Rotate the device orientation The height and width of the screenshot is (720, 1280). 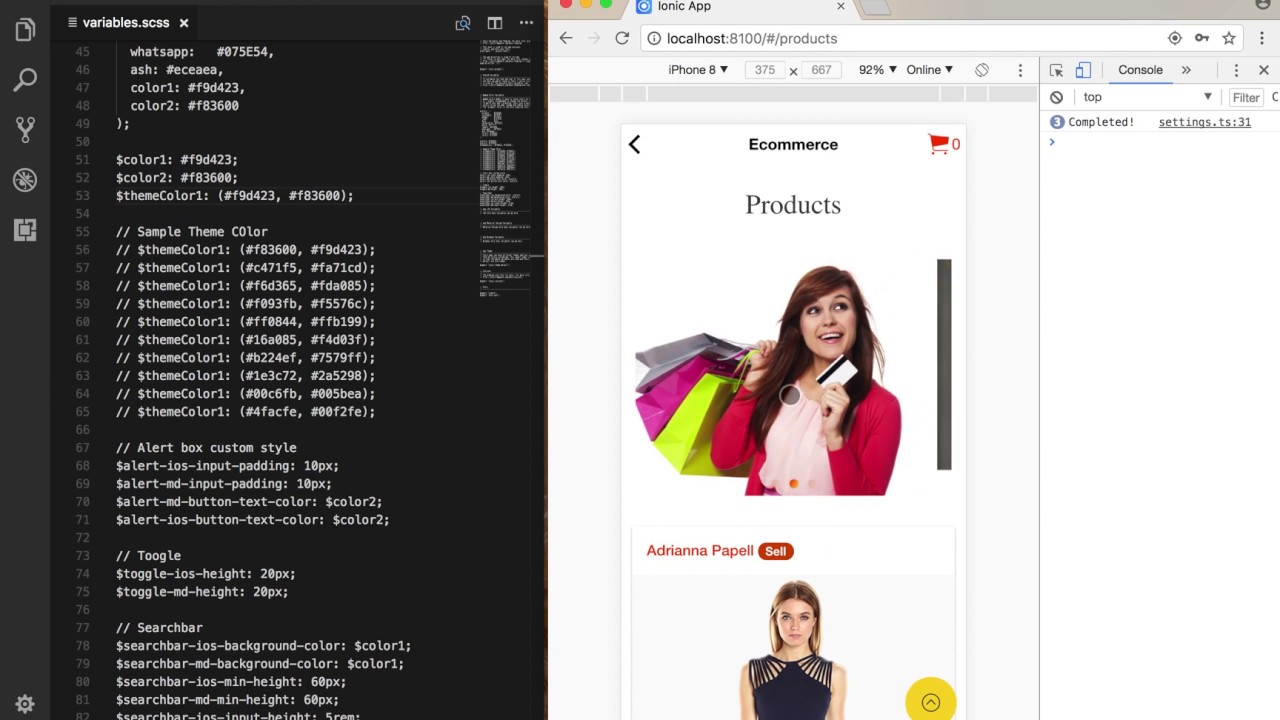pyautogui.click(x=982, y=70)
